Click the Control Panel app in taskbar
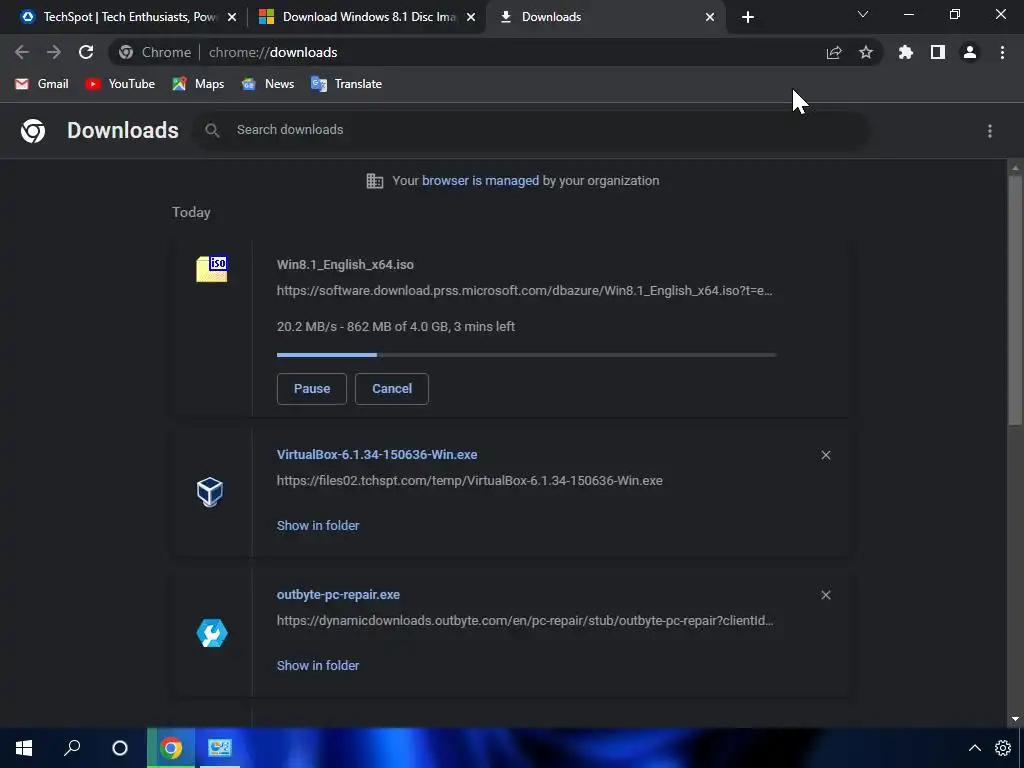 (219, 748)
